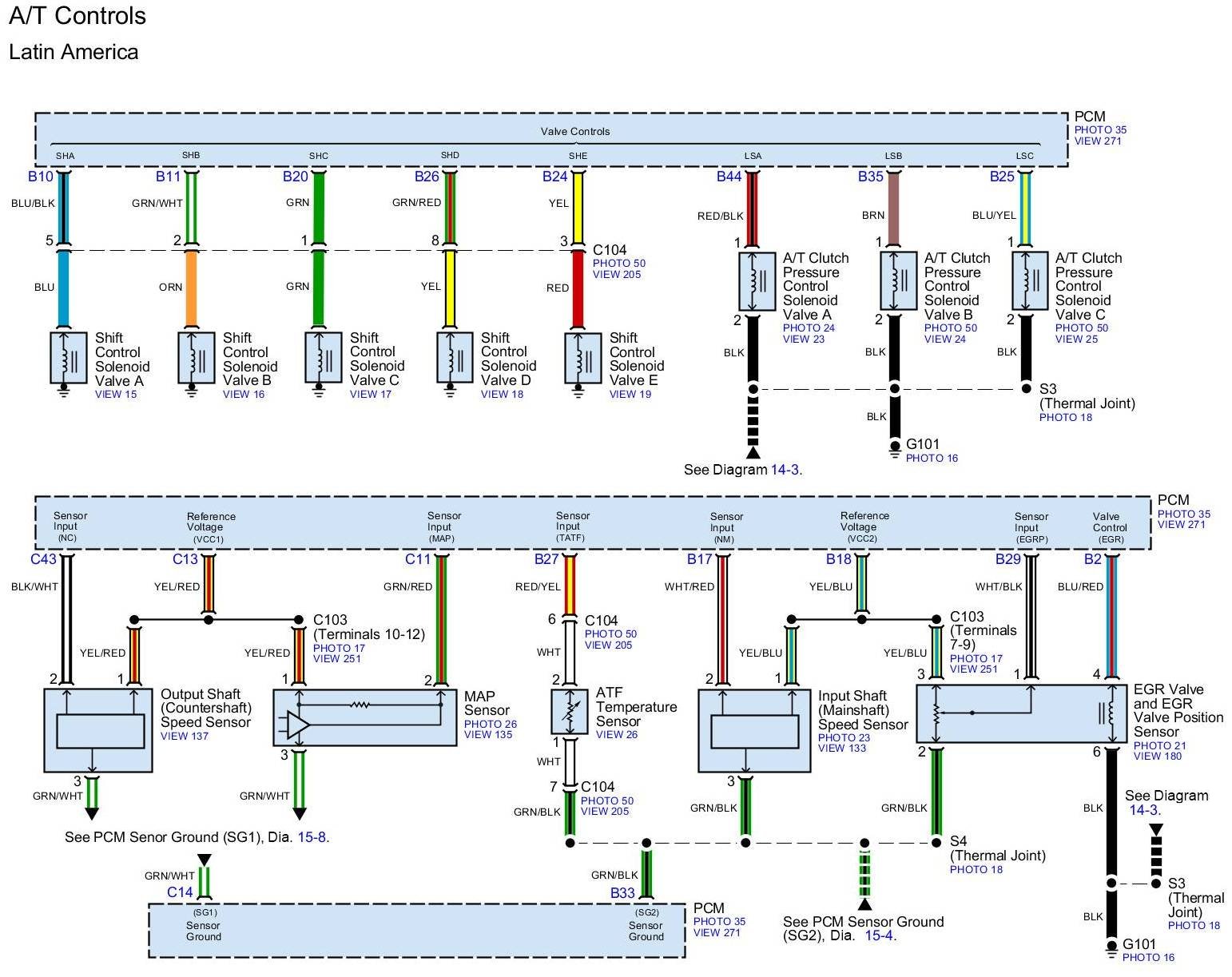The width and height of the screenshot is (1232, 977).
Task: Click the B10 terminal label for SHA
Action: (x=40, y=177)
